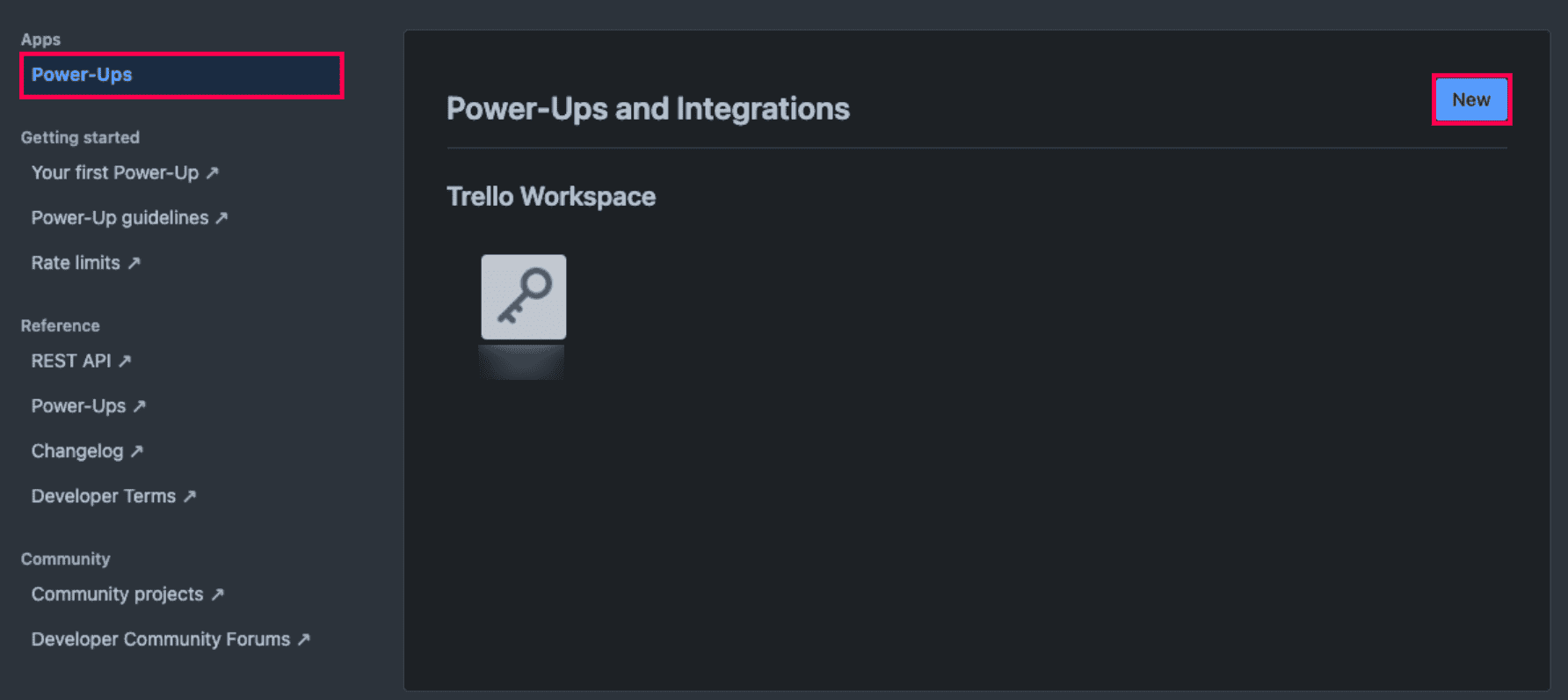Open the Rate limits page
Screen dimensions: 1568x700
tap(76, 262)
